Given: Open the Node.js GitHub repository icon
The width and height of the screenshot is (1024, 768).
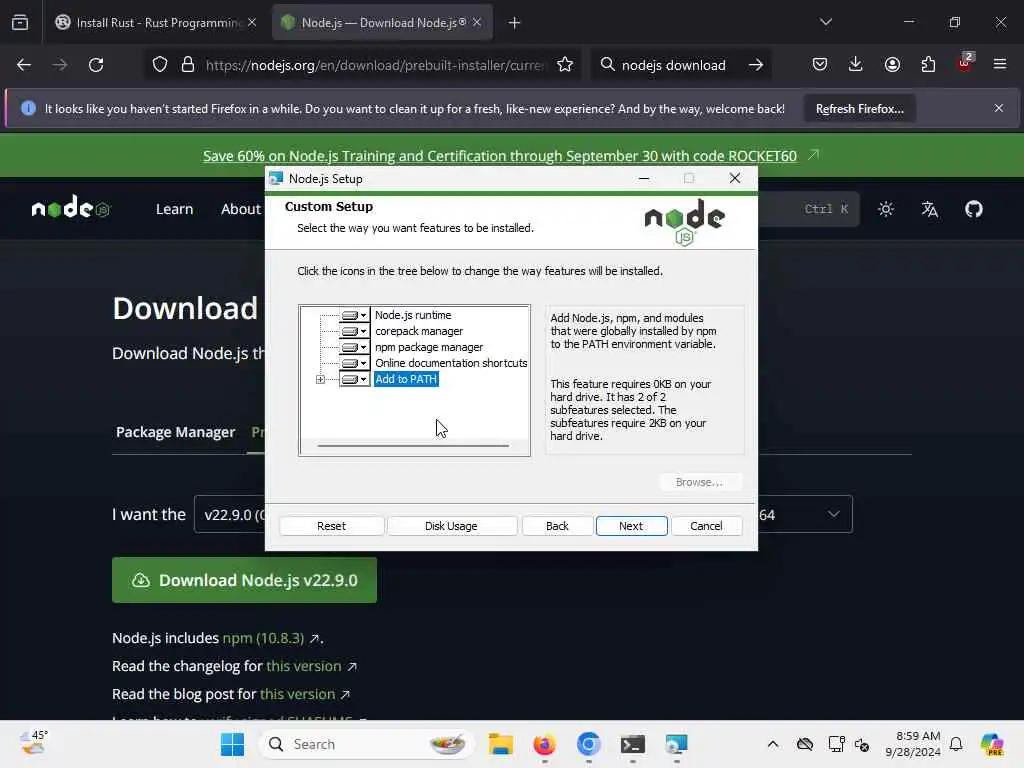Looking at the screenshot, I should (x=974, y=209).
